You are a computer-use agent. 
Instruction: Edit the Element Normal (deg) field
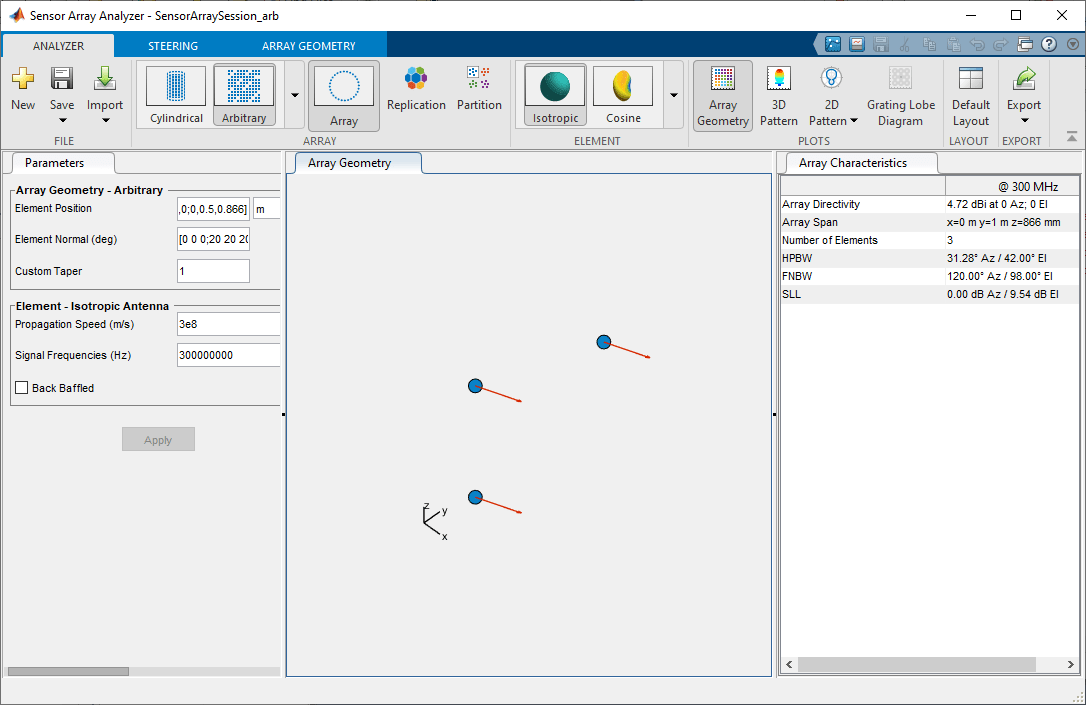tap(213, 240)
